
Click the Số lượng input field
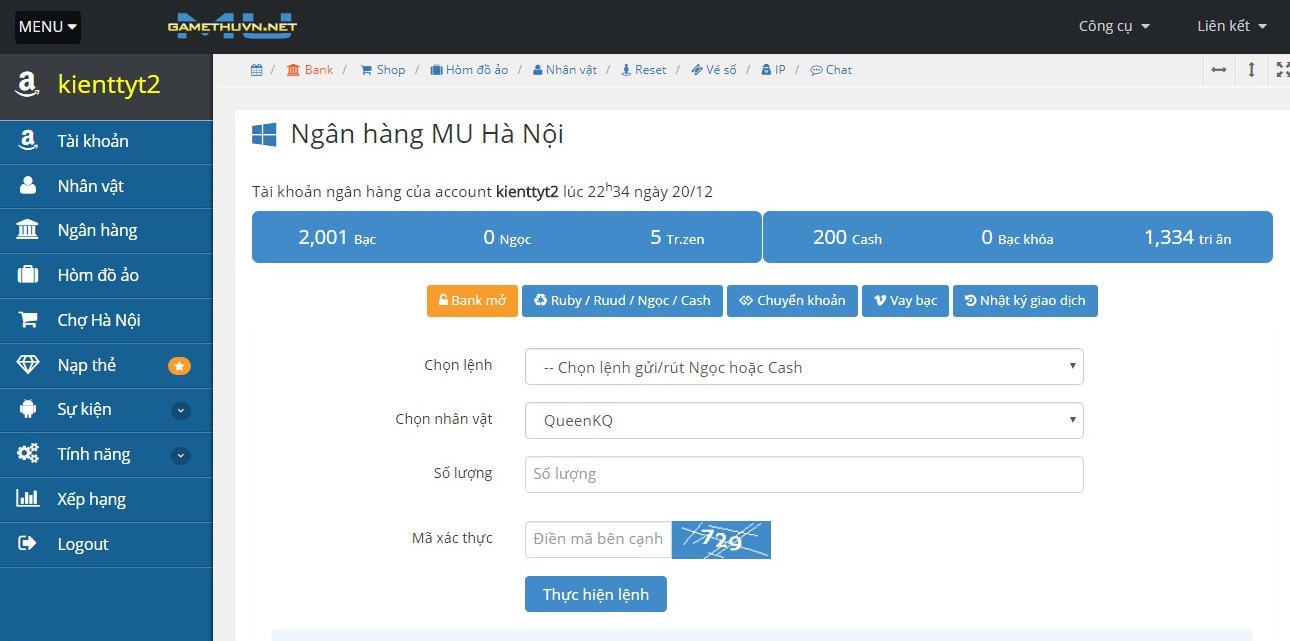(804, 474)
